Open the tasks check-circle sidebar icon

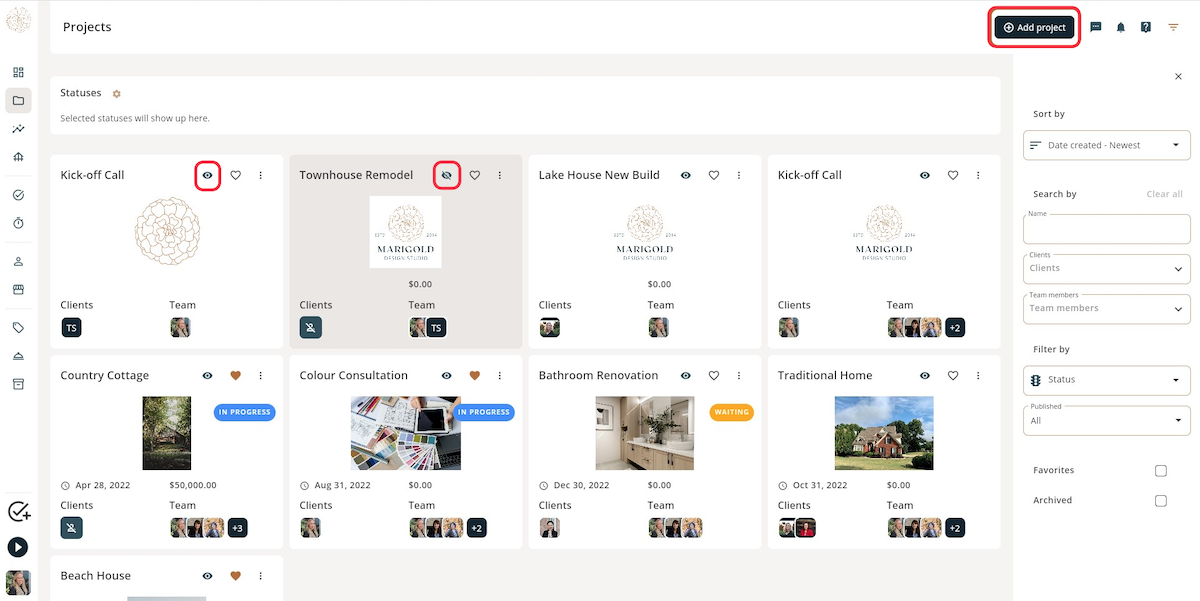click(18, 195)
